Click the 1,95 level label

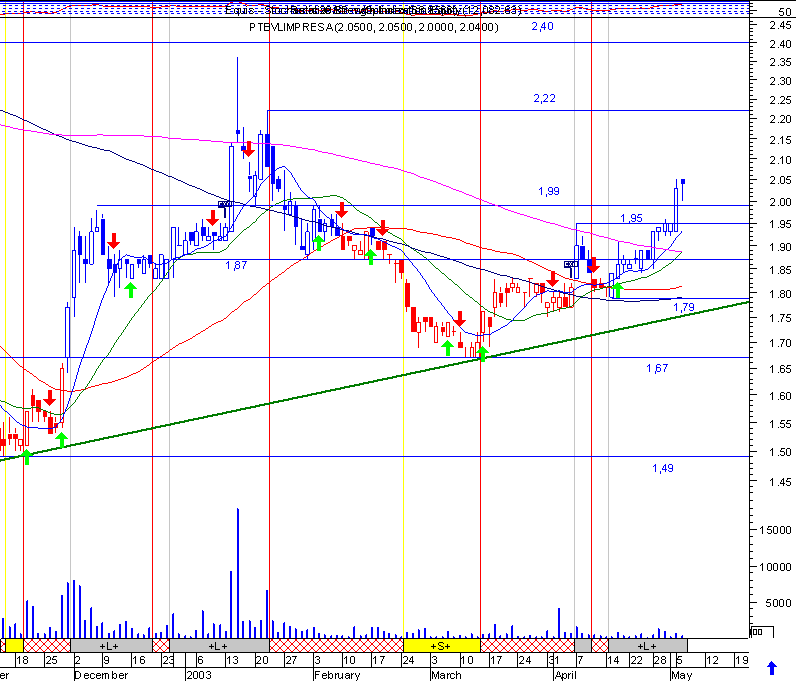(x=632, y=218)
